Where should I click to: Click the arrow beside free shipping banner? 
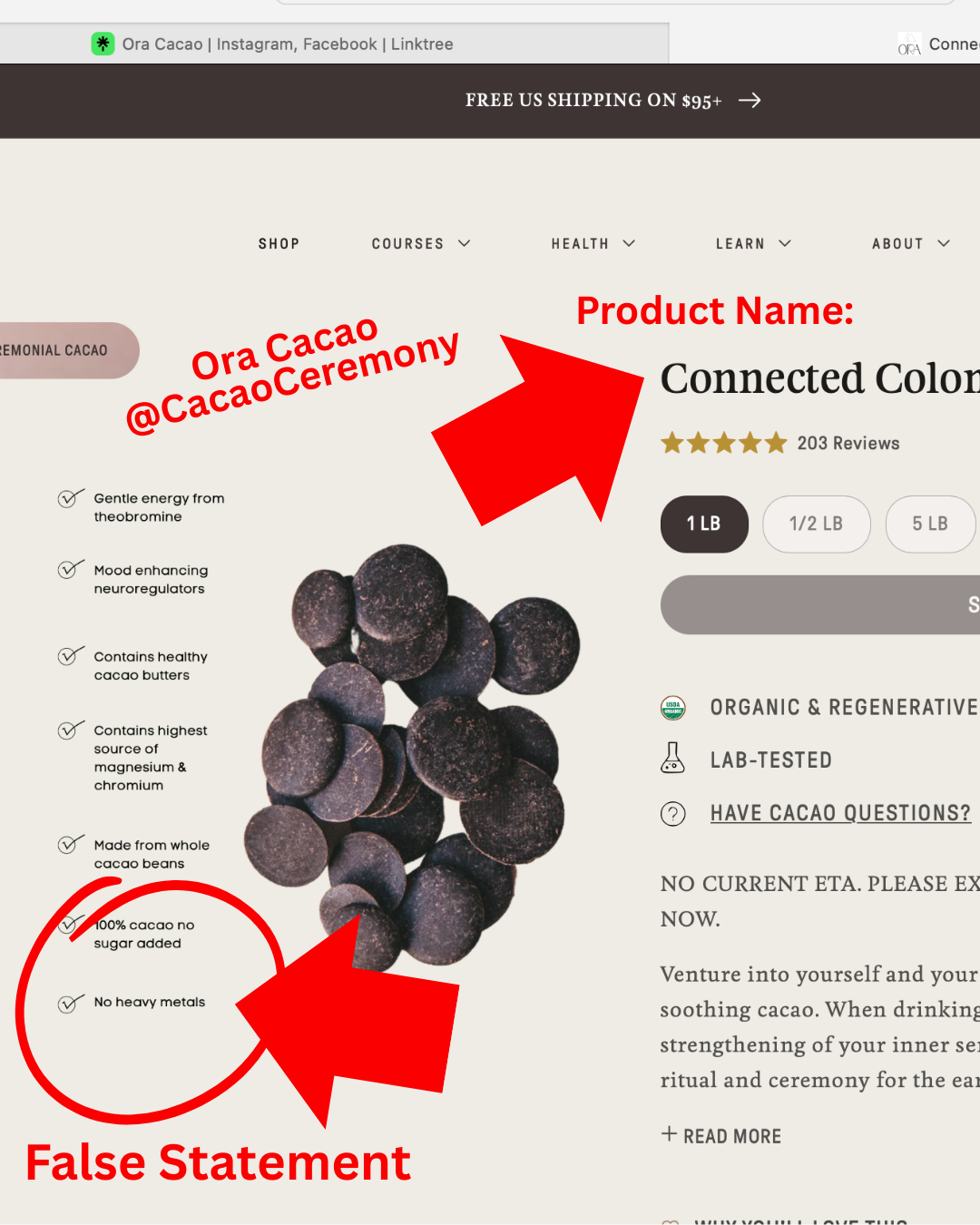pyautogui.click(x=750, y=100)
